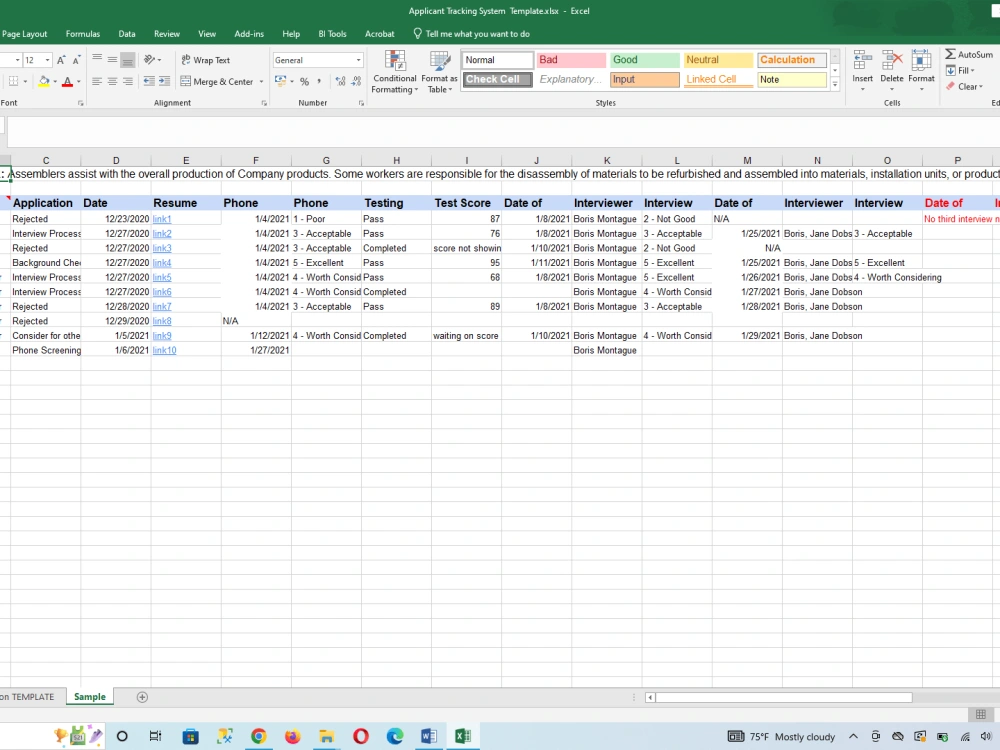Open the General number format dropdown
The image size is (1000, 750).
tap(358, 60)
